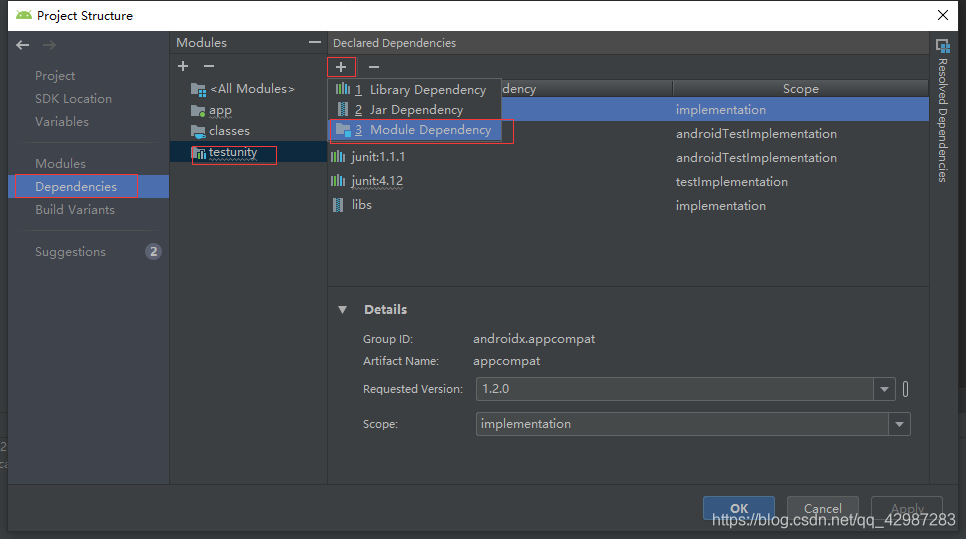Image resolution: width=966 pixels, height=539 pixels.
Task: Click the testunity module icon
Action: click(x=199, y=153)
